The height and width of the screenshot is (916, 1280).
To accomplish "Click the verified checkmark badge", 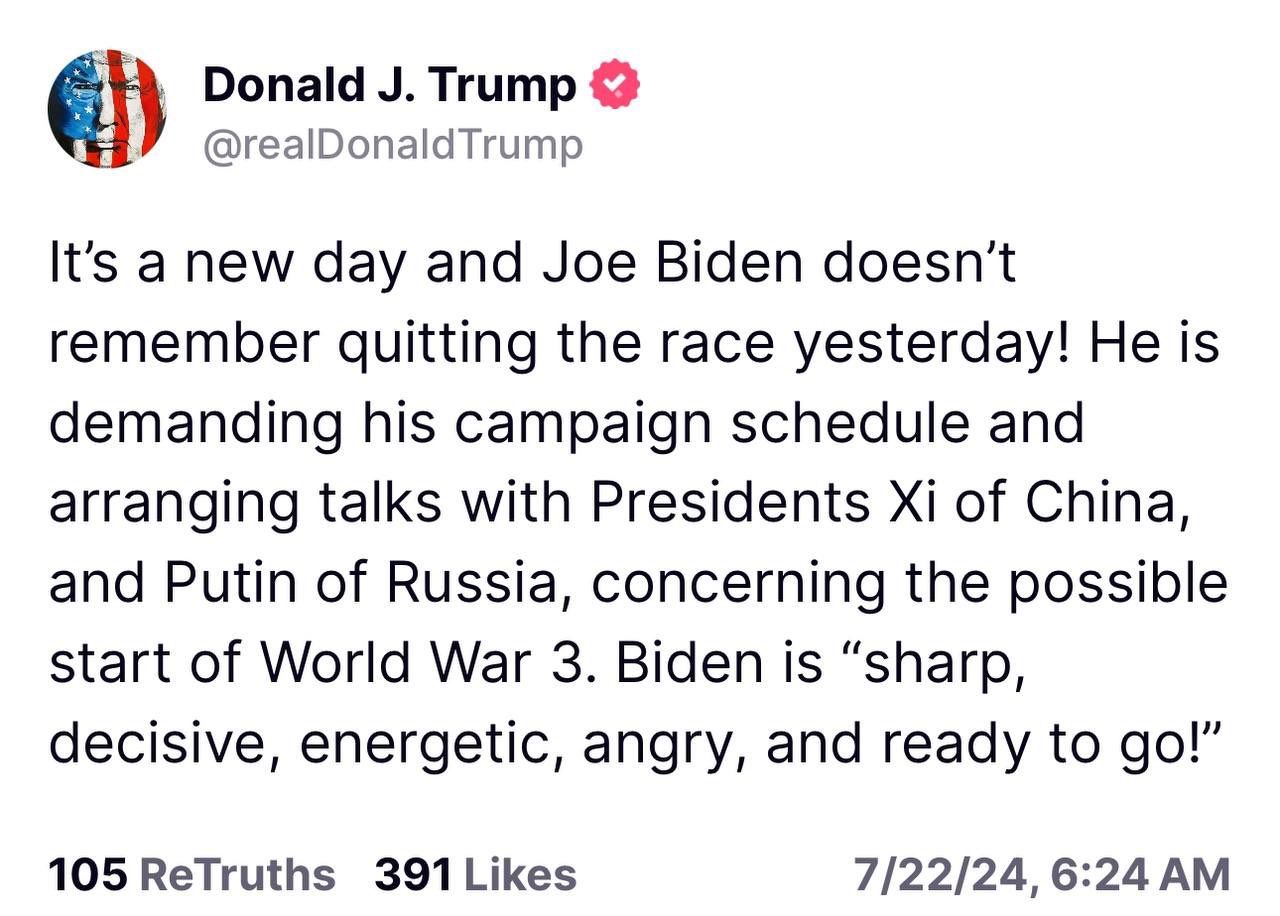I will (x=616, y=87).
